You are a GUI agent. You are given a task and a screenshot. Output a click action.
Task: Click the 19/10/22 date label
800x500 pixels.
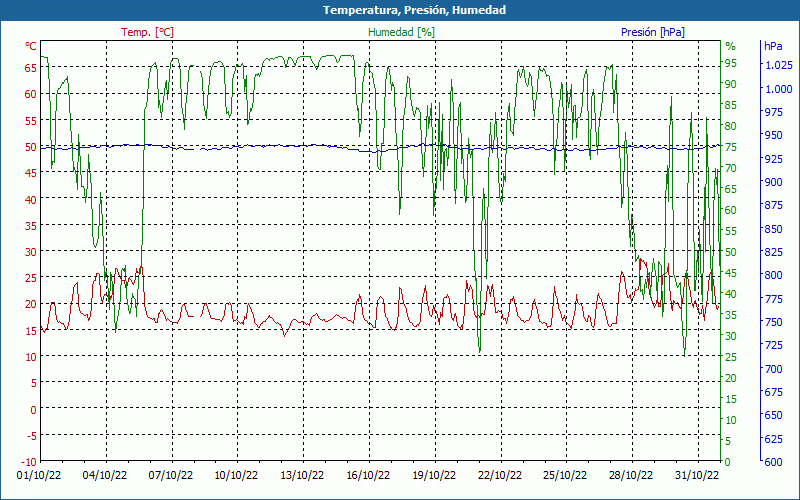[434, 476]
